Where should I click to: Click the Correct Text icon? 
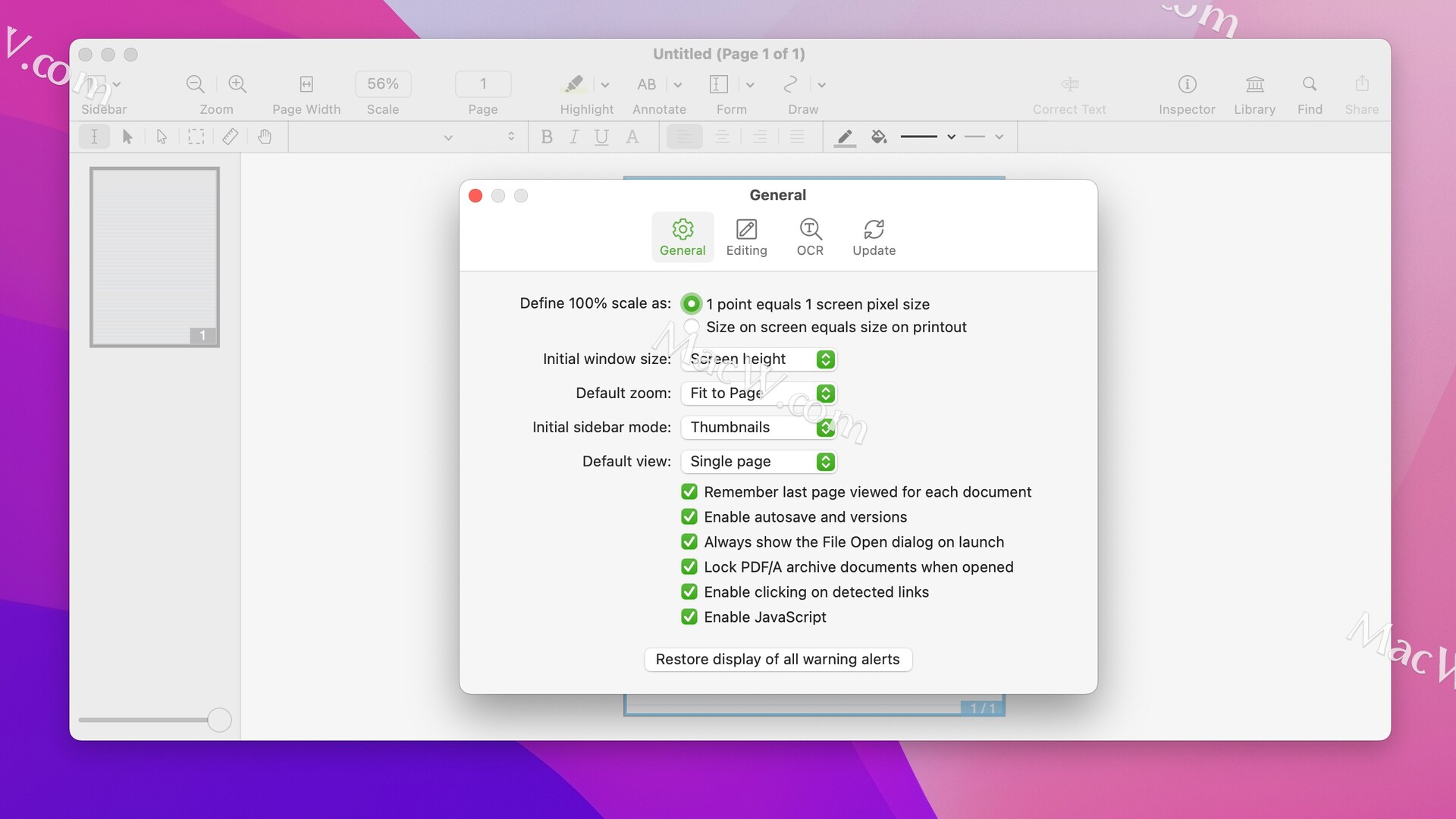(1070, 84)
